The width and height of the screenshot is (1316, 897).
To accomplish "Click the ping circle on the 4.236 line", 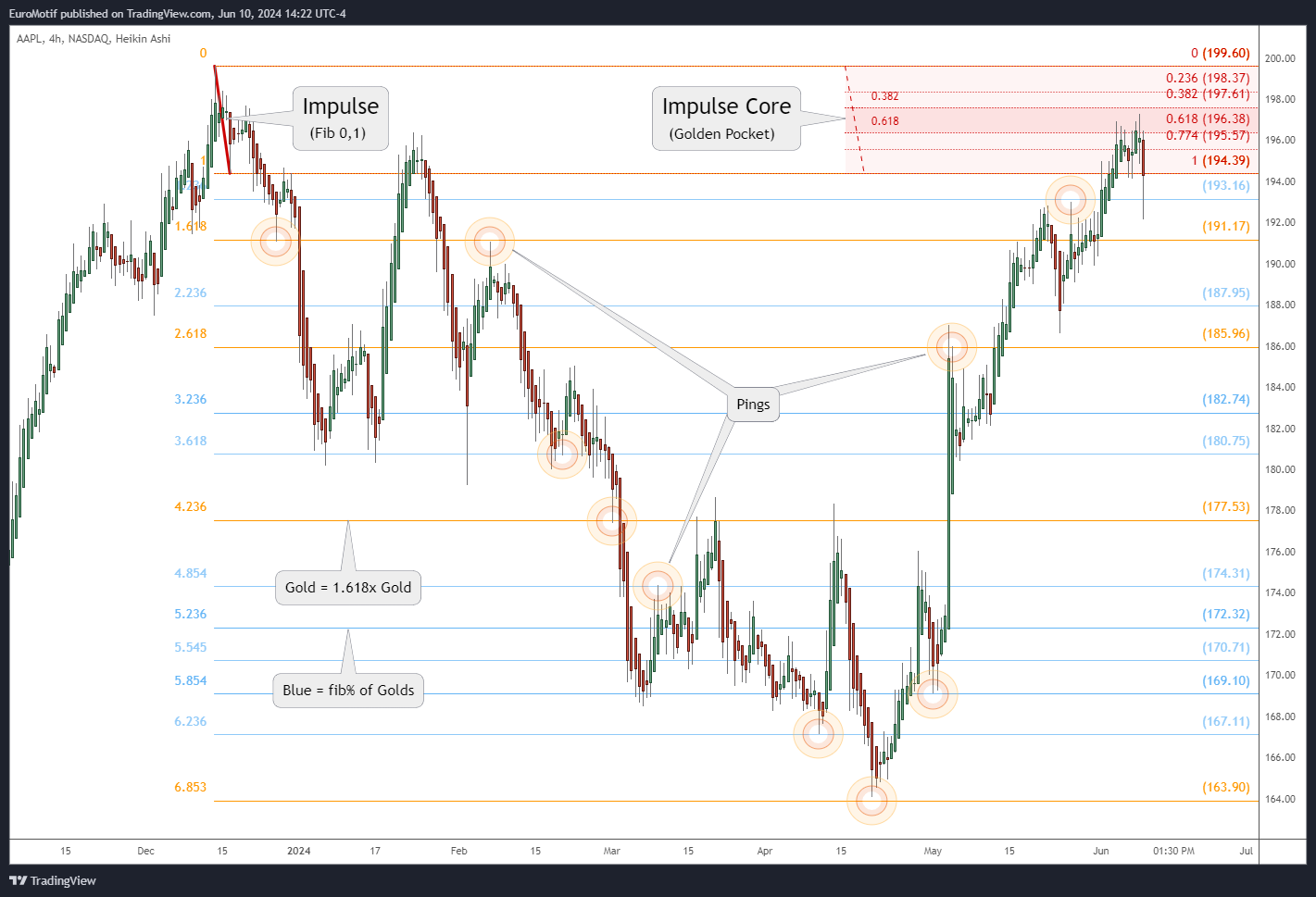I will [611, 521].
